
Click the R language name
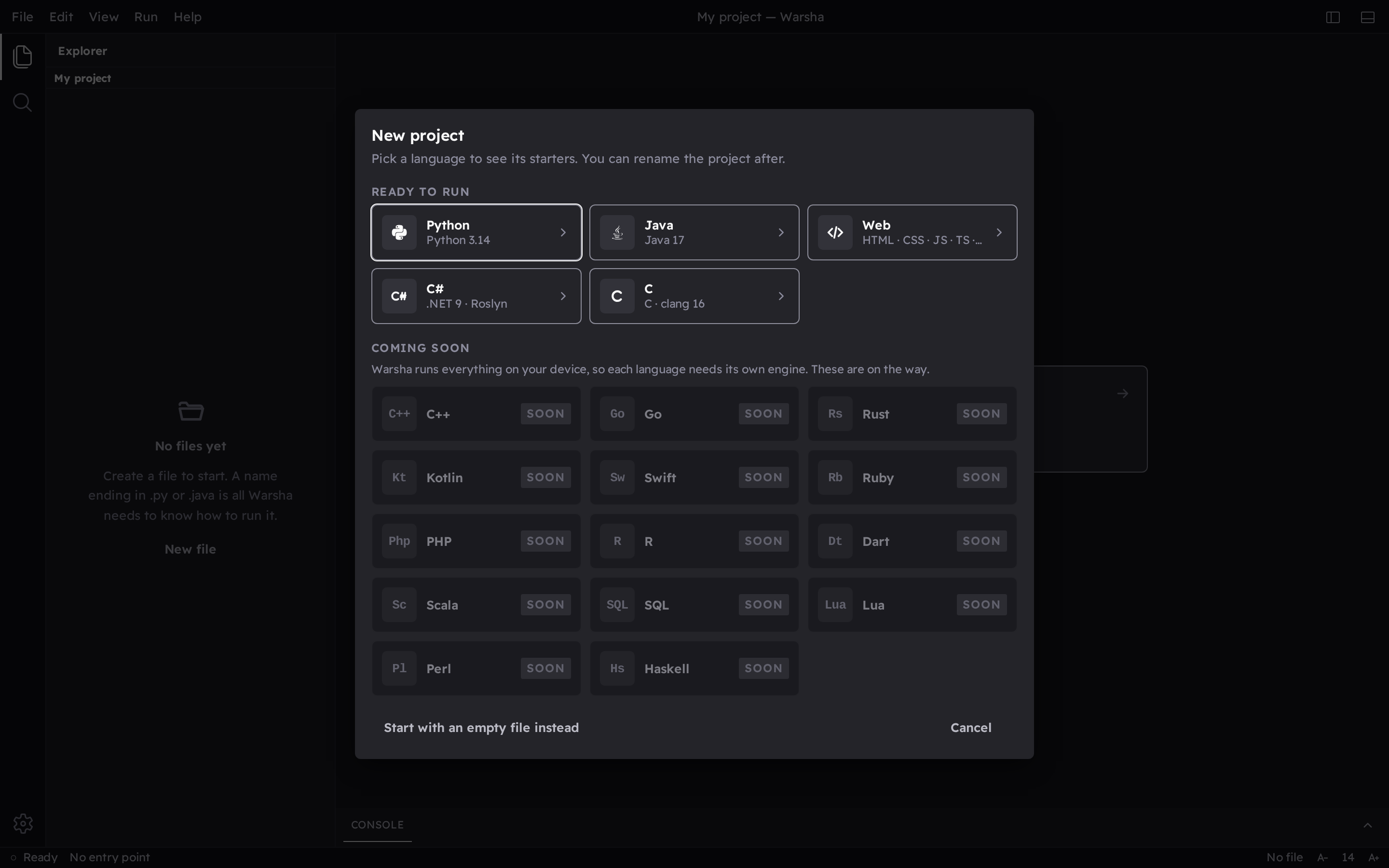point(649,542)
